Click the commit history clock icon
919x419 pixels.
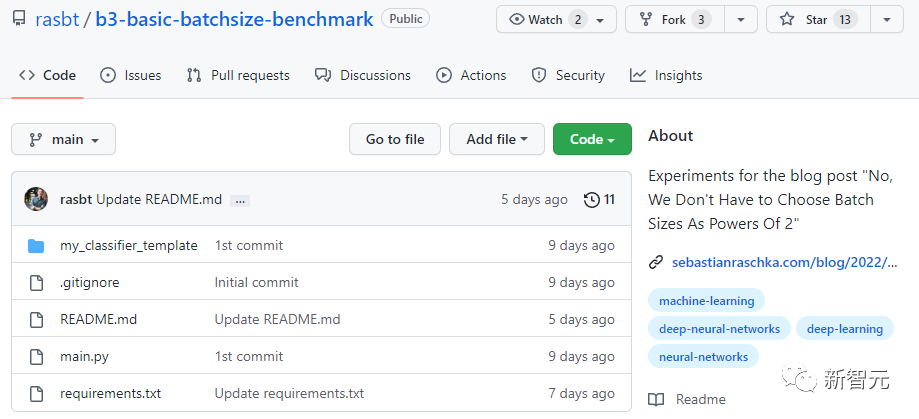point(592,199)
